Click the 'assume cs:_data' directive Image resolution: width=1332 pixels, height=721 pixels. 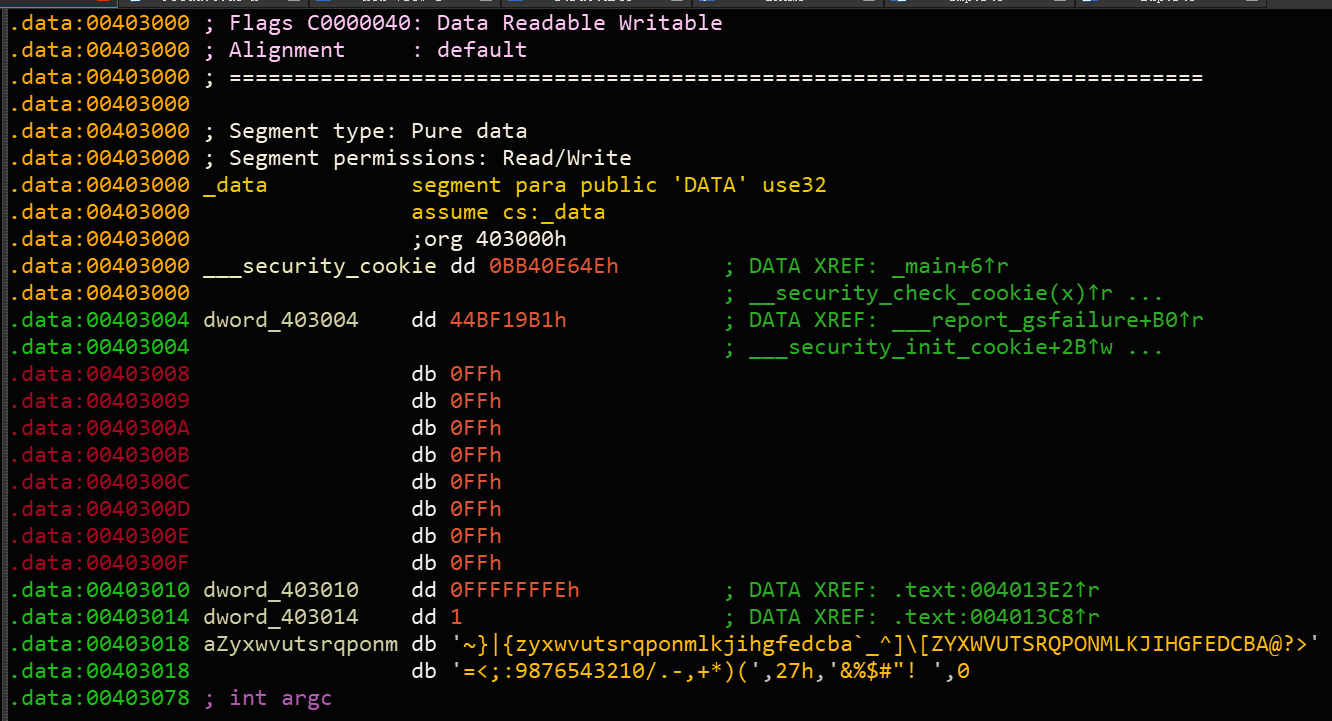[x=508, y=212]
